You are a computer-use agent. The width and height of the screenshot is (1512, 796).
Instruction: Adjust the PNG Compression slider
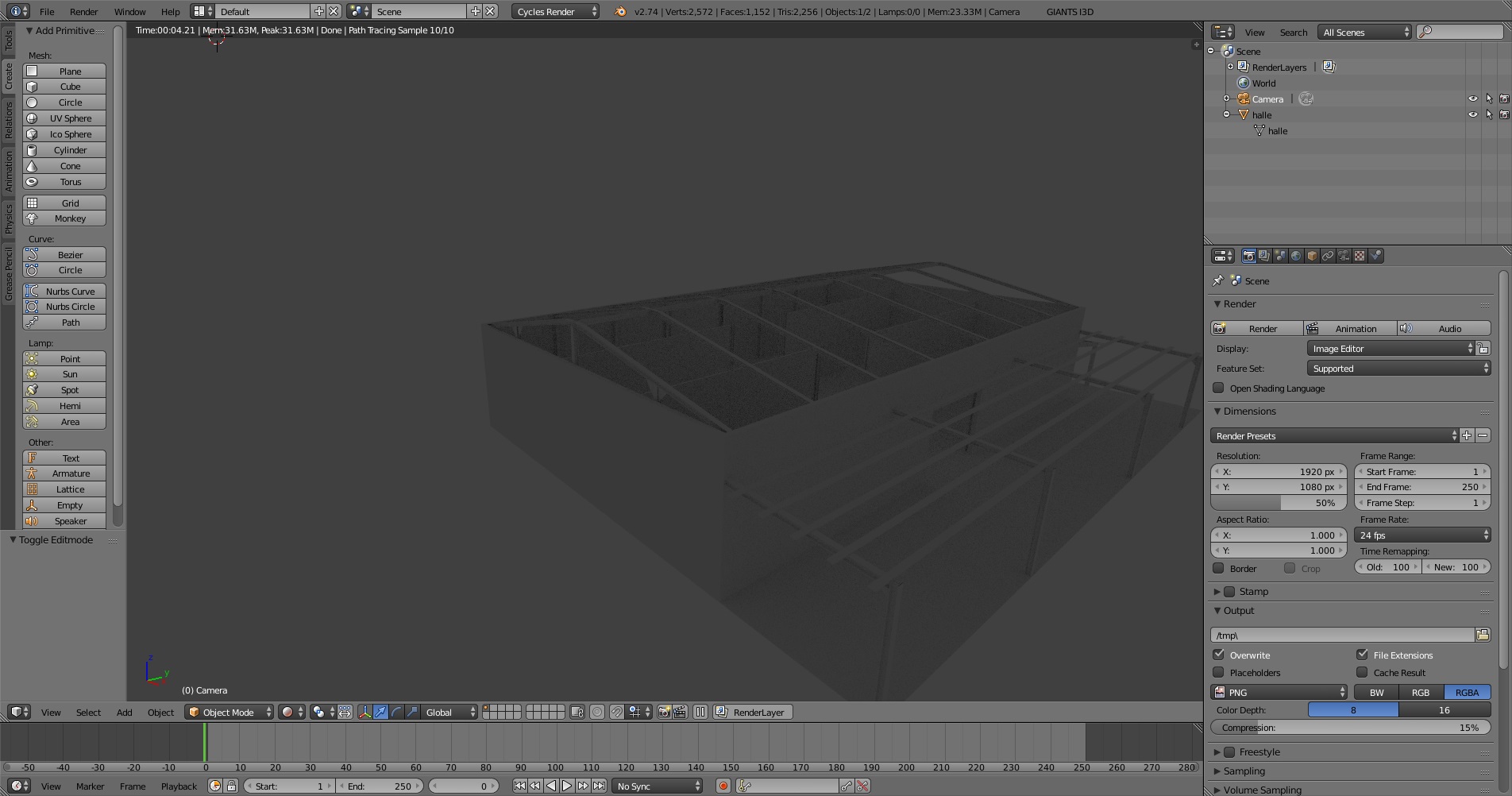click(x=1350, y=728)
